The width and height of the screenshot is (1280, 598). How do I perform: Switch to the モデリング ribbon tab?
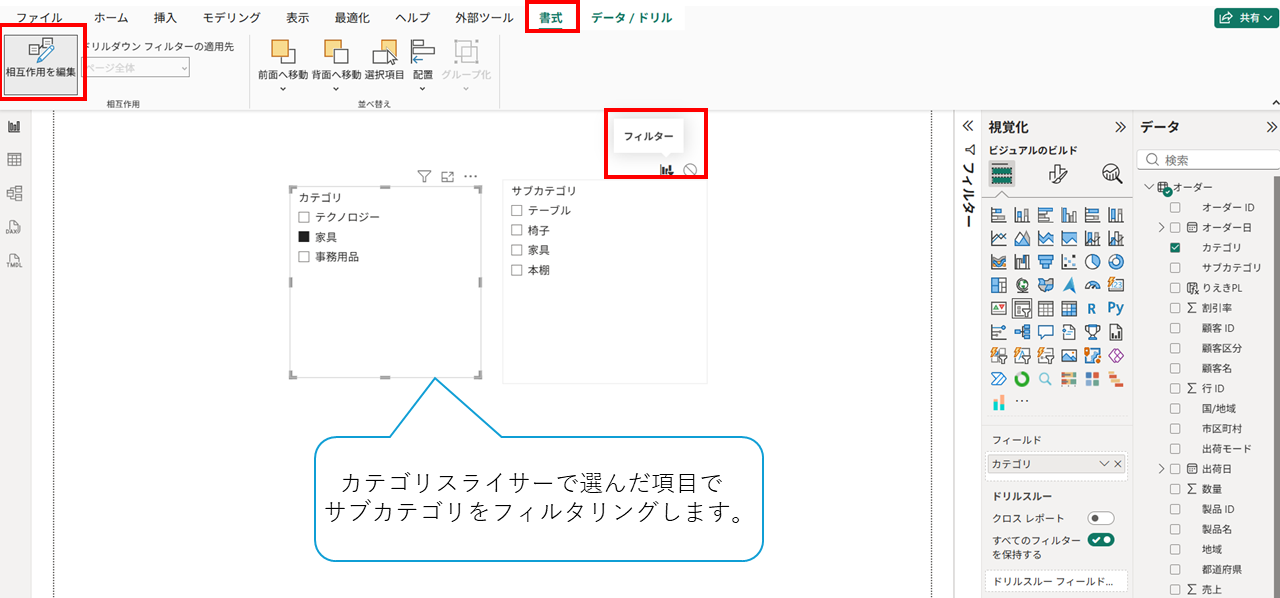tap(231, 18)
